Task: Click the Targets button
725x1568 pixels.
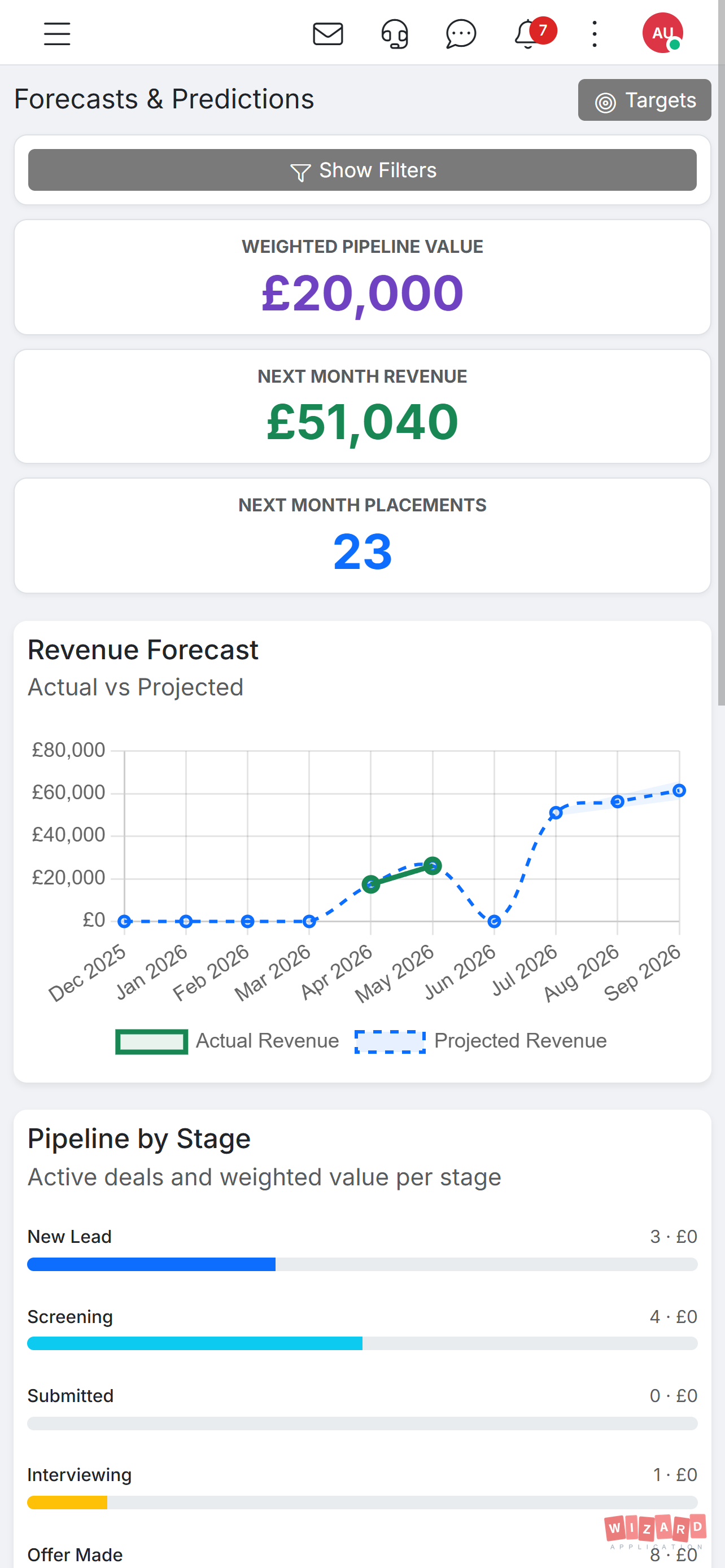Action: 644,100
